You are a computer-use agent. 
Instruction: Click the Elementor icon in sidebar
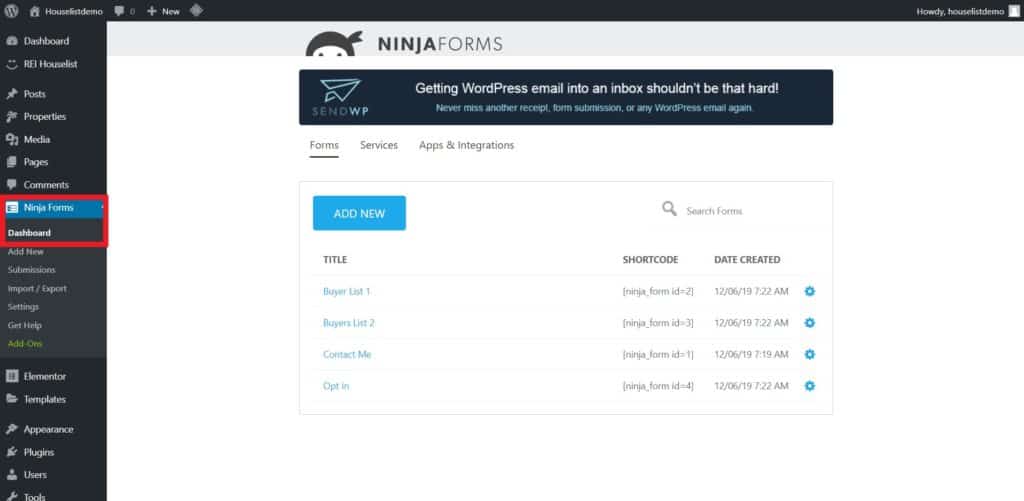[x=12, y=376]
